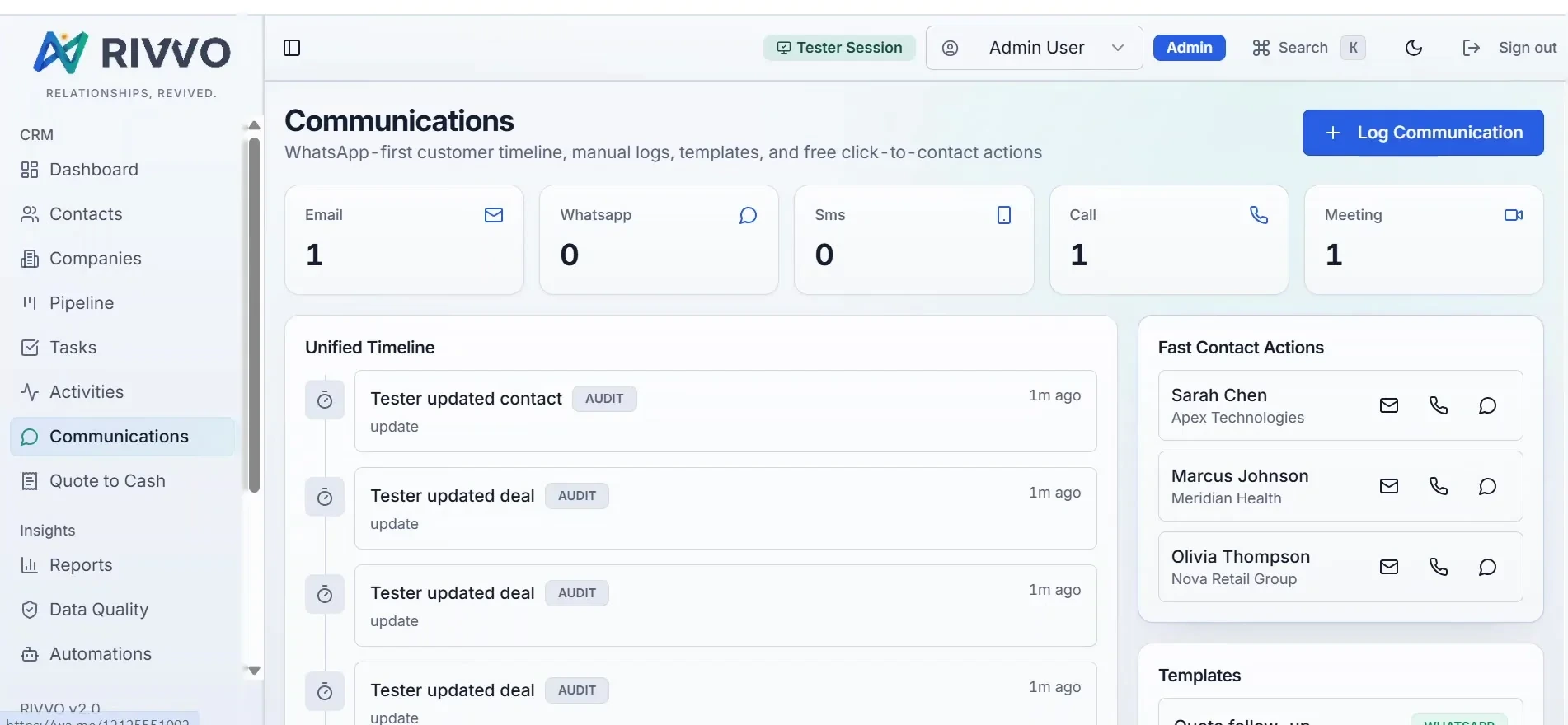The height and width of the screenshot is (725, 1568).
Task: Call Sarah Chen via phone icon
Action: (1439, 405)
